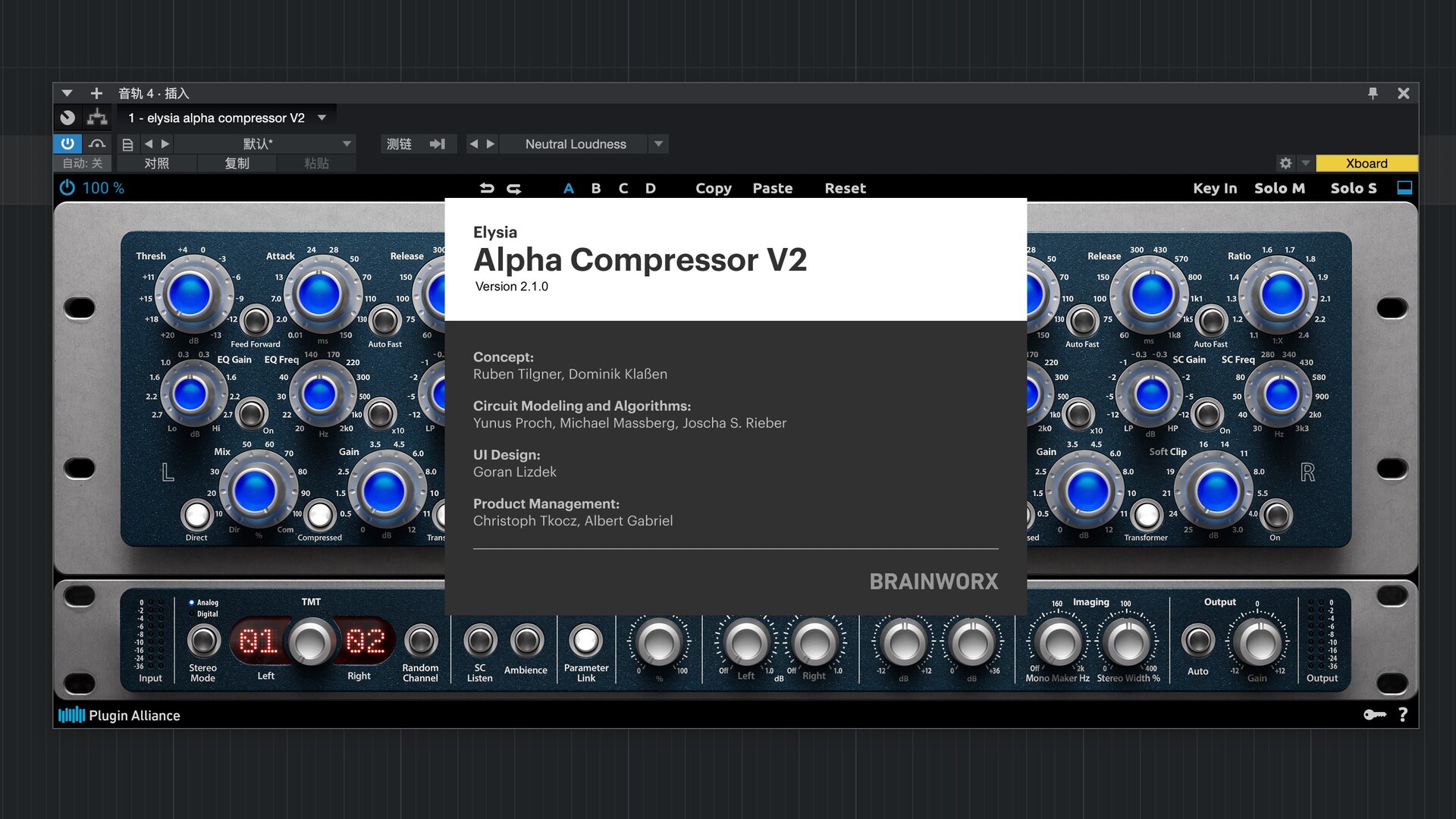Close the plugin window
The image size is (1456, 819).
(1404, 93)
